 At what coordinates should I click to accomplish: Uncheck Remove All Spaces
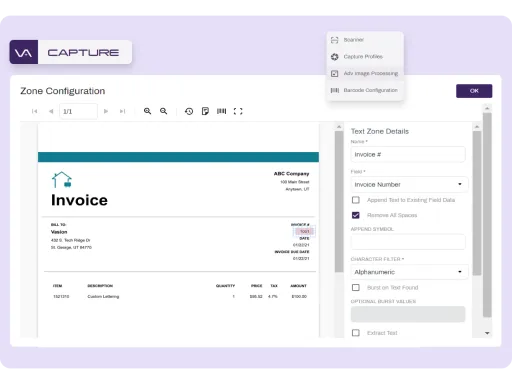(x=356, y=215)
